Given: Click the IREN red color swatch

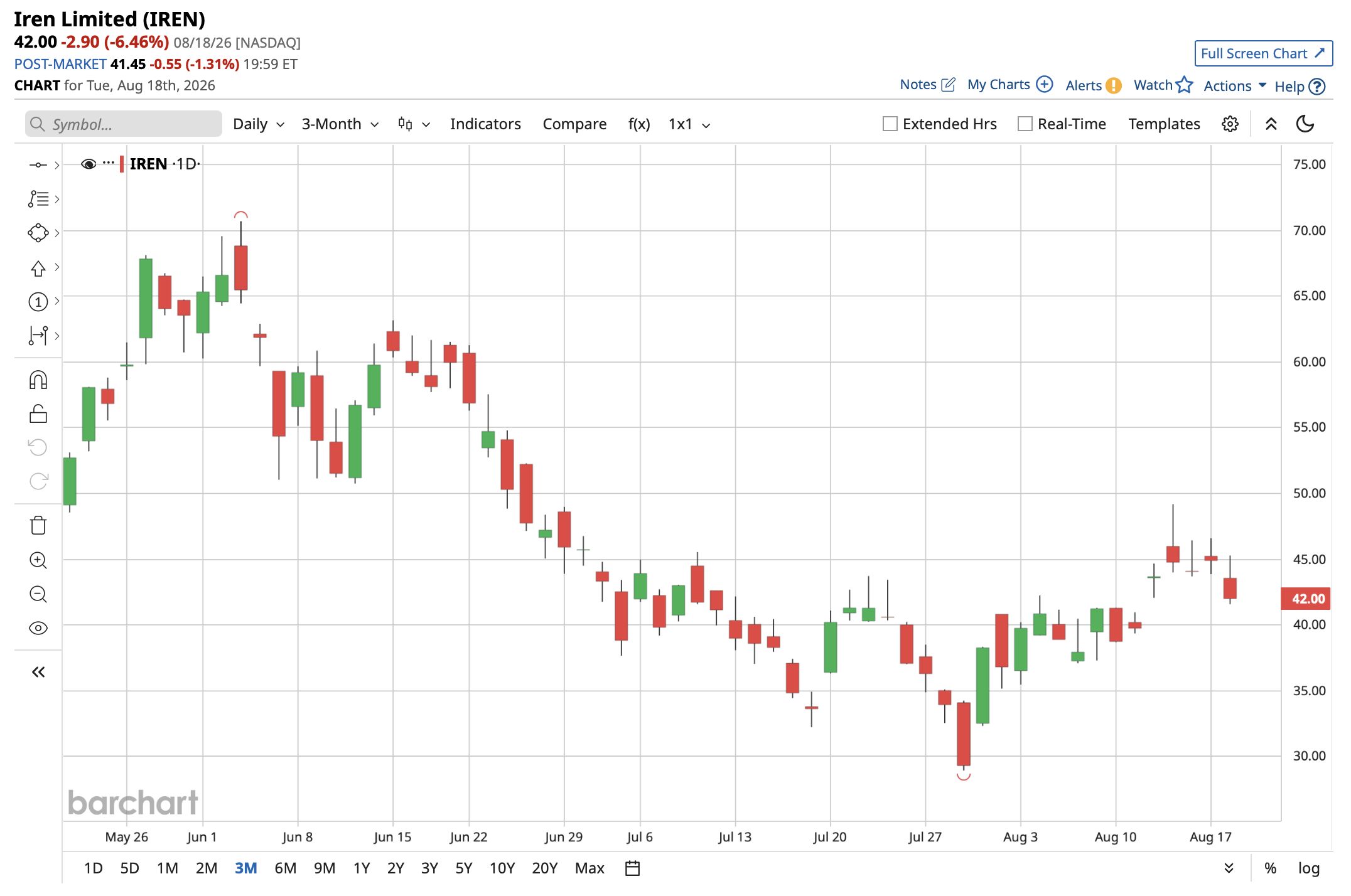Looking at the screenshot, I should click(122, 164).
